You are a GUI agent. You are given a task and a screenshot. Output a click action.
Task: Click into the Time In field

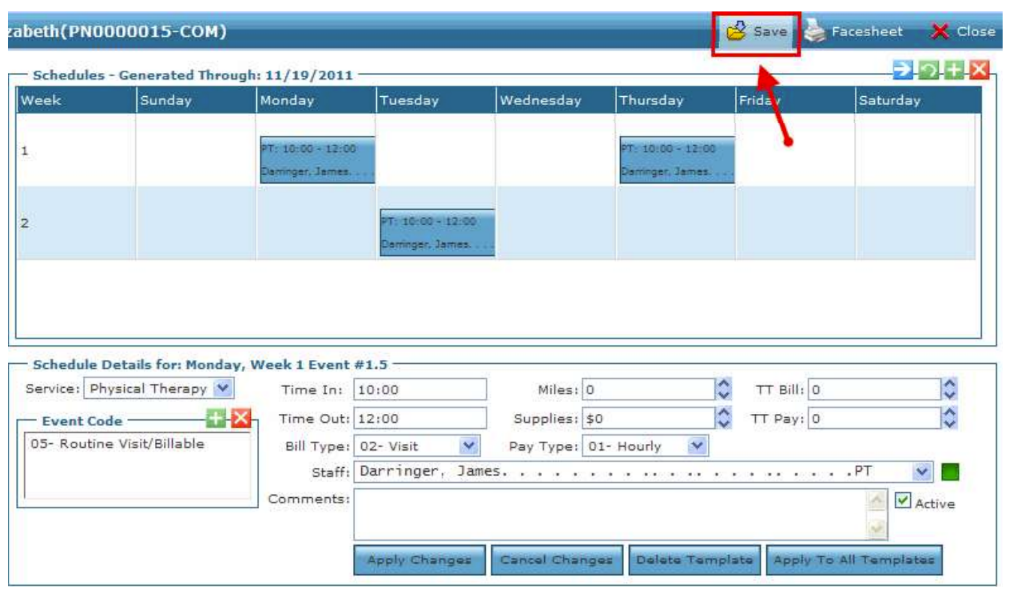[x=420, y=389]
